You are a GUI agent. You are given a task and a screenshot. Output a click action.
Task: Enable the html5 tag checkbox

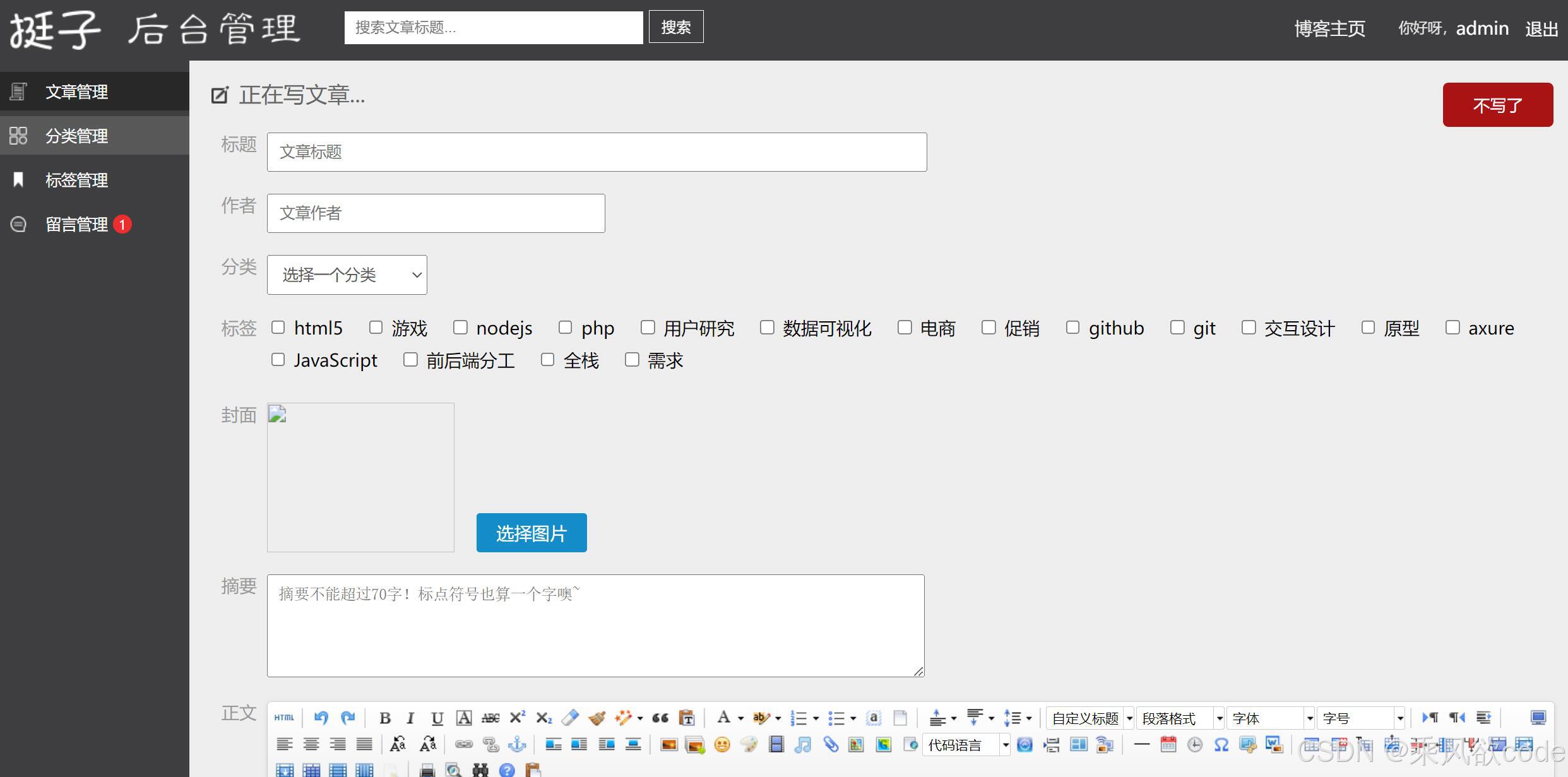coord(278,327)
